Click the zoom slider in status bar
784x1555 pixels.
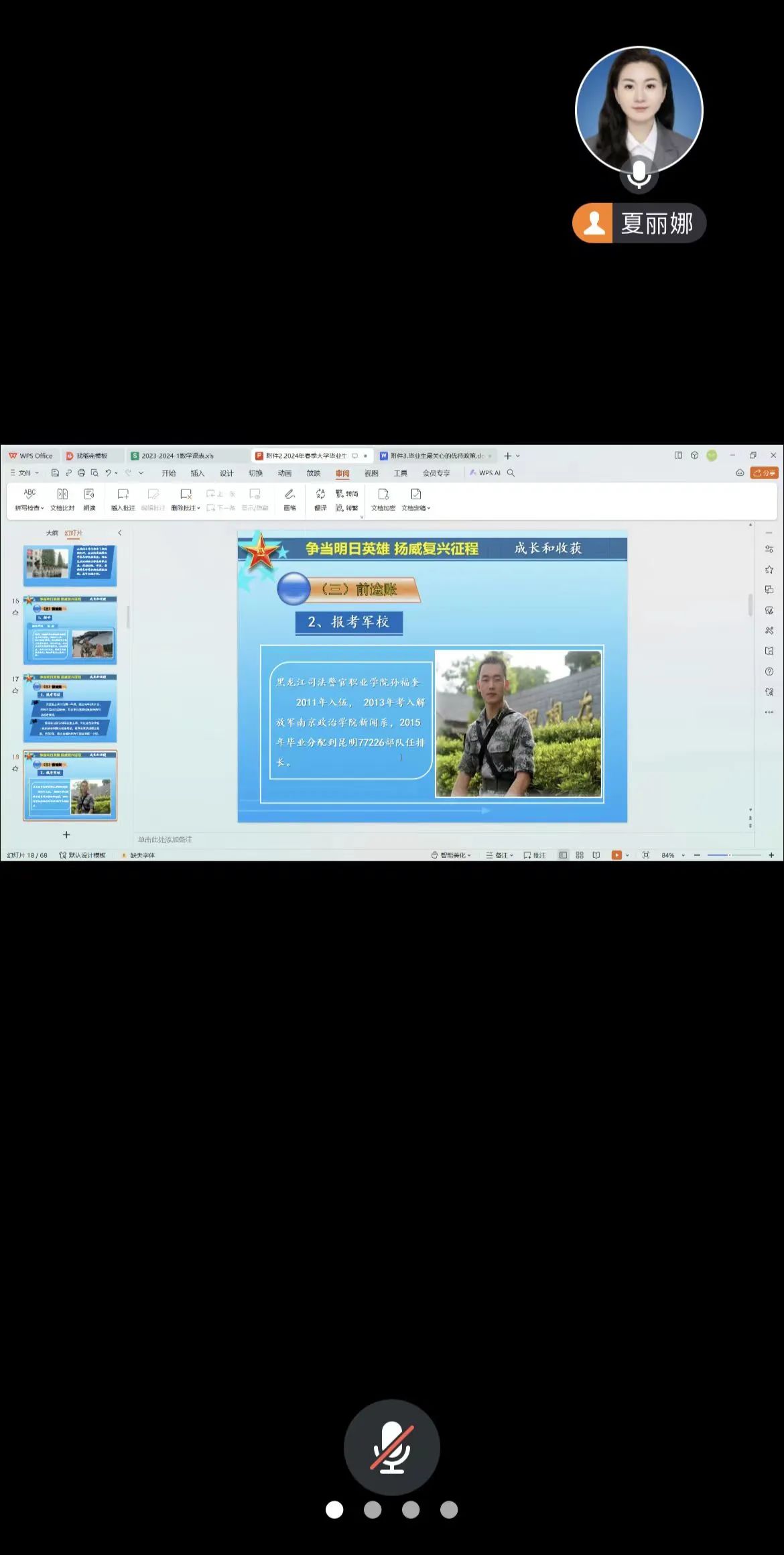click(x=730, y=855)
